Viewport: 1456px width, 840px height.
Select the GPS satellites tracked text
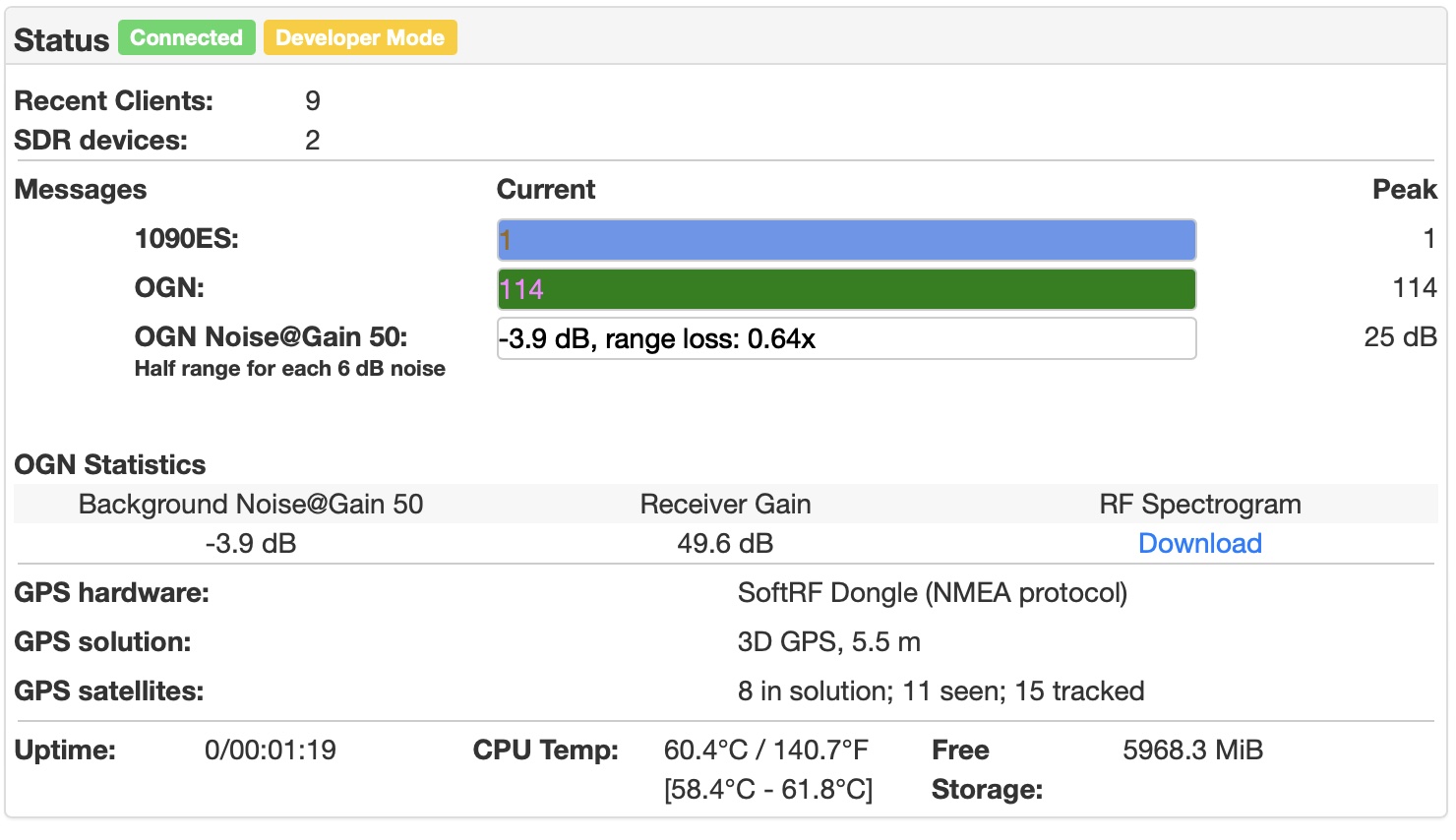click(940, 691)
